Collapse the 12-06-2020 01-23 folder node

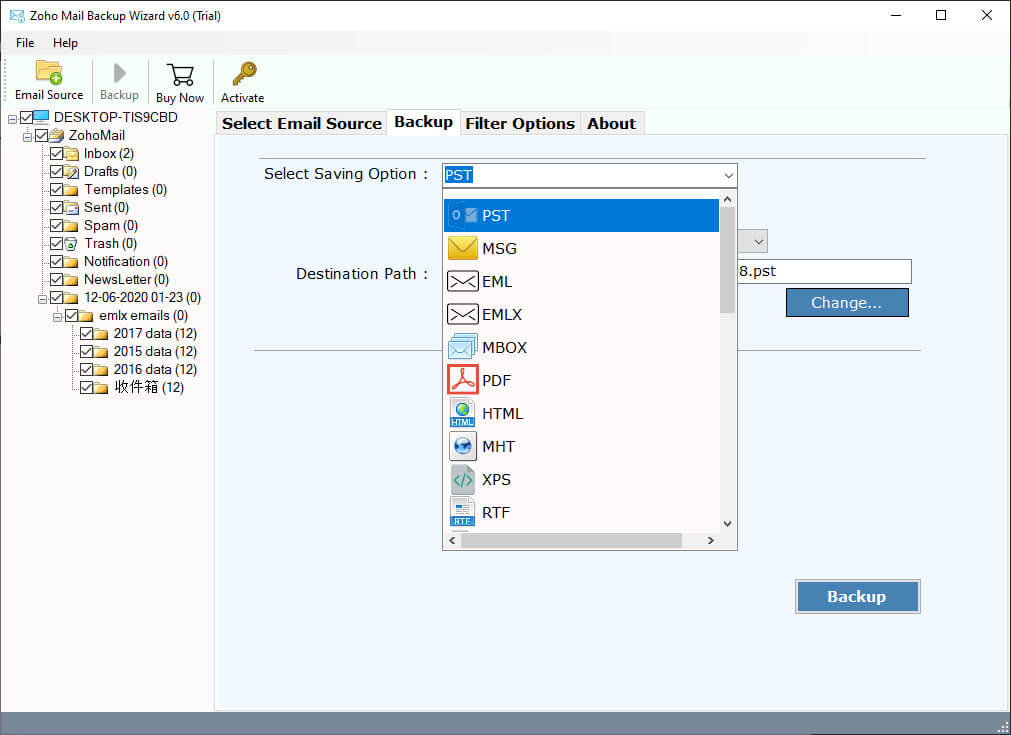tap(43, 299)
